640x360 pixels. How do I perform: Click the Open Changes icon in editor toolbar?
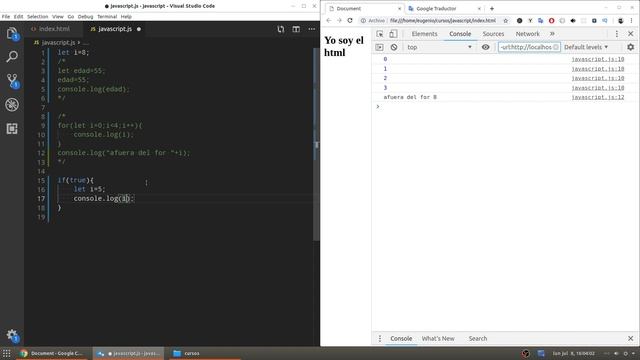280,29
